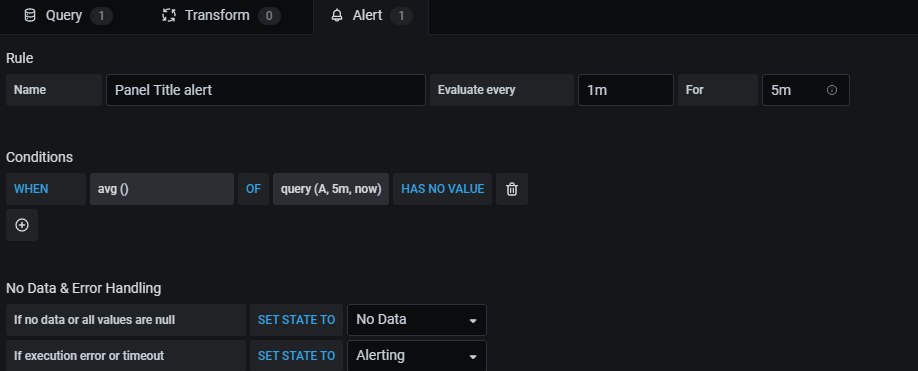This screenshot has width=918, height=371.
Task: Click the No Data & Error Handling heading
Action: tap(83, 288)
